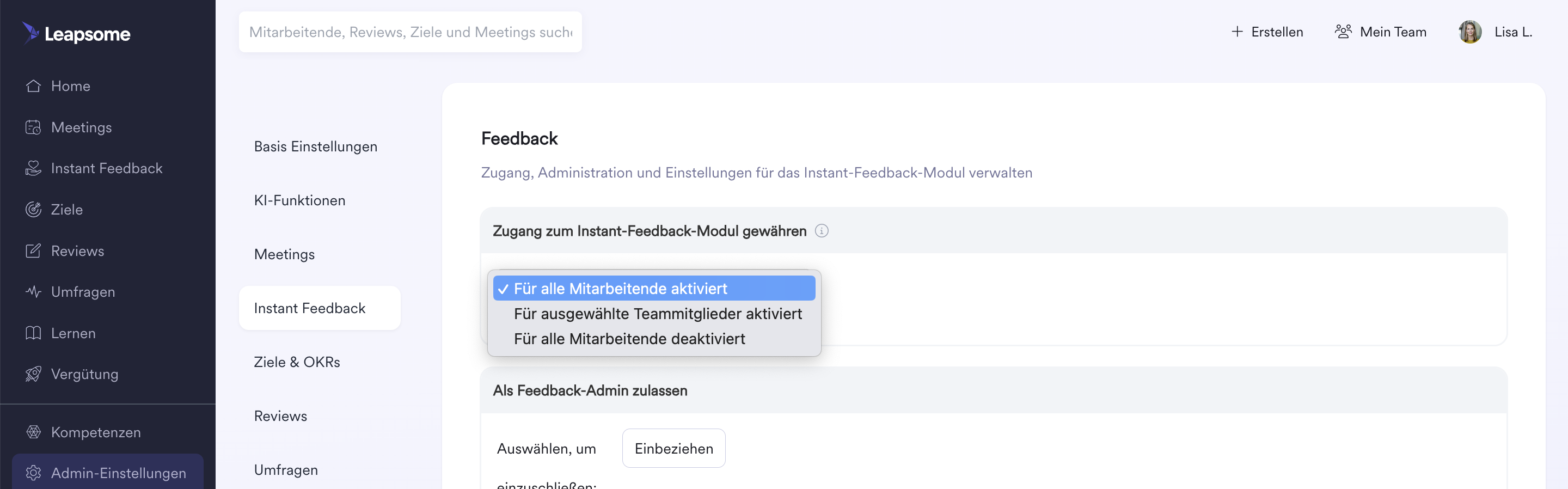Screen dimensions: 1568x489
Task: Click the info icon next to Zugang heading
Action: (x=821, y=231)
